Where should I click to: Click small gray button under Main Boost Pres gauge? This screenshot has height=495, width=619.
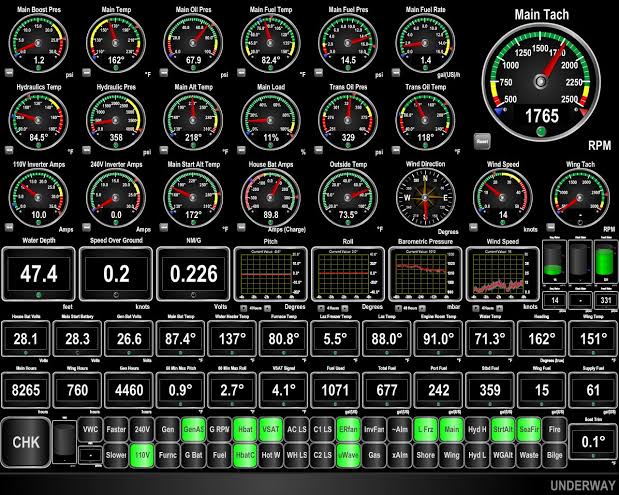[x=9, y=73]
